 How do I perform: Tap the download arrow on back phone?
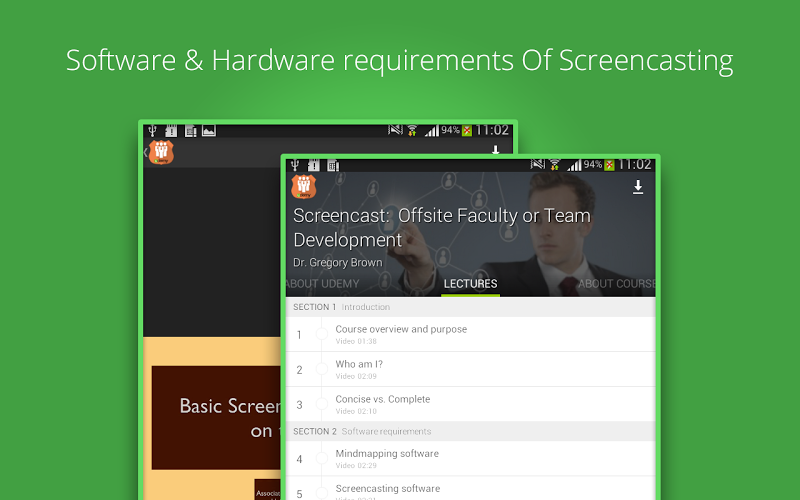coord(494,150)
